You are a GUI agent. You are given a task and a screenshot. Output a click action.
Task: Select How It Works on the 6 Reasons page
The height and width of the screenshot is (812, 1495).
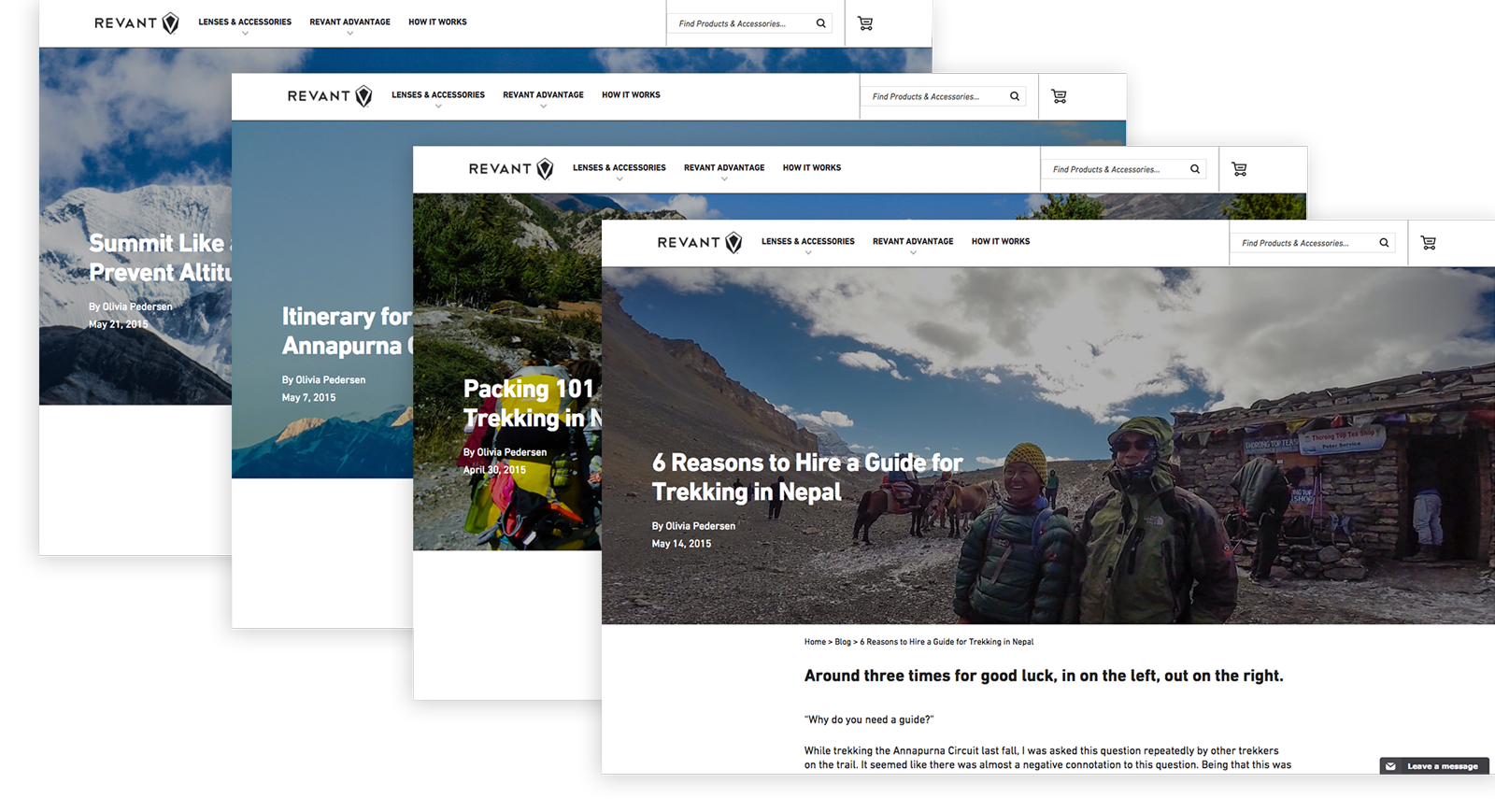click(1001, 241)
